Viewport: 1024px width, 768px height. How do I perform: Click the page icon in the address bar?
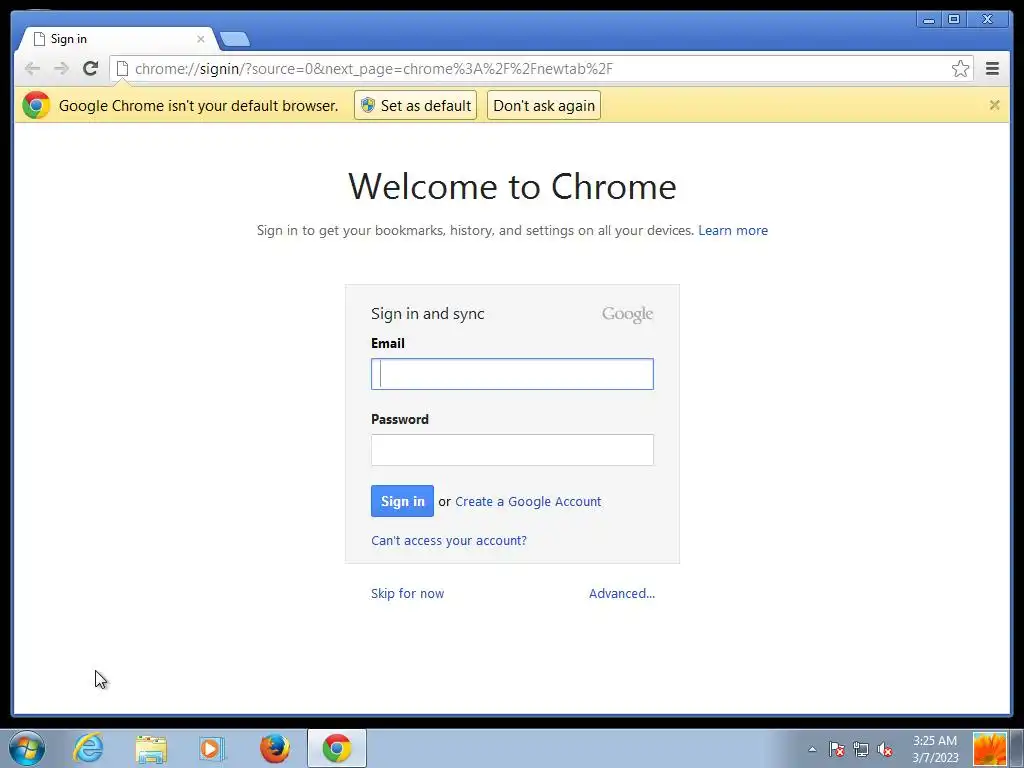122,69
